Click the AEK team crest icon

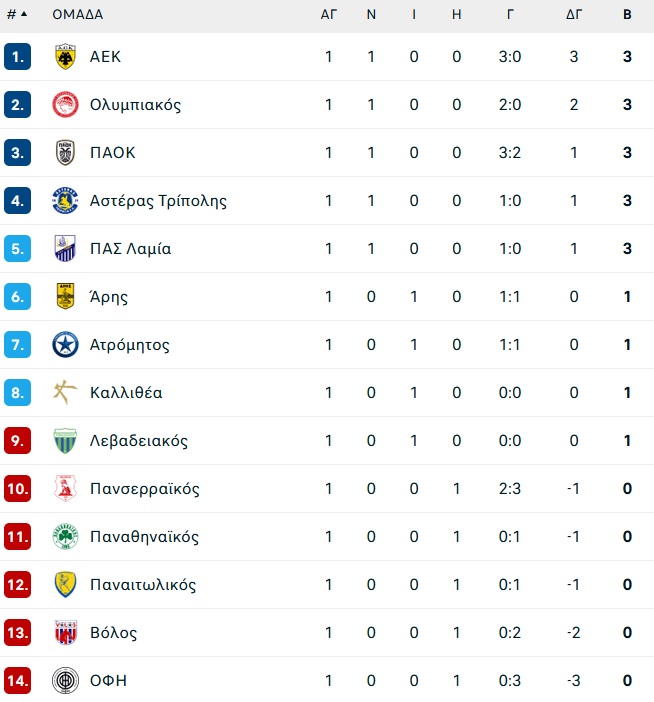65,57
